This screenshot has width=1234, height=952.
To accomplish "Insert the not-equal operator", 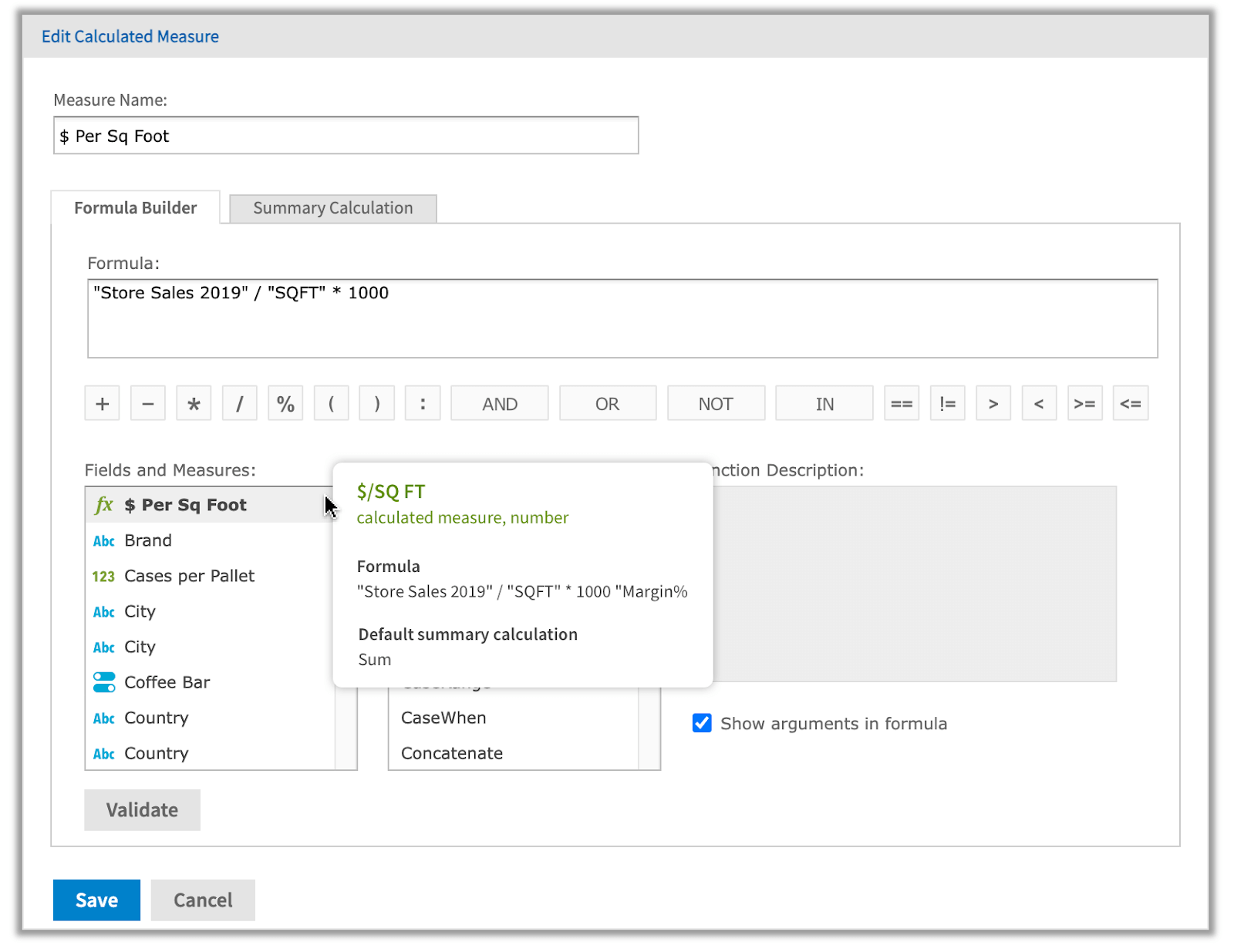I will [948, 403].
